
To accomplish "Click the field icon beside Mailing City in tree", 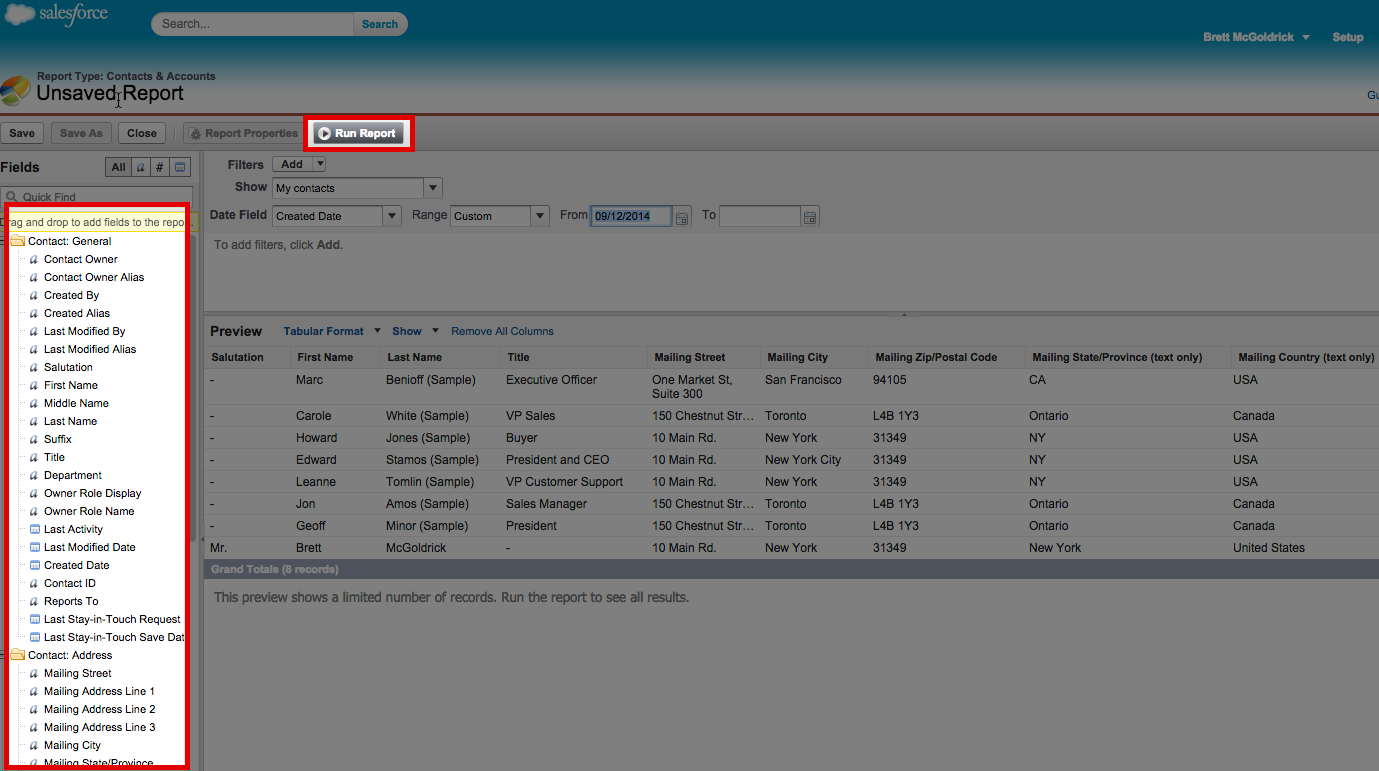I will click(35, 745).
